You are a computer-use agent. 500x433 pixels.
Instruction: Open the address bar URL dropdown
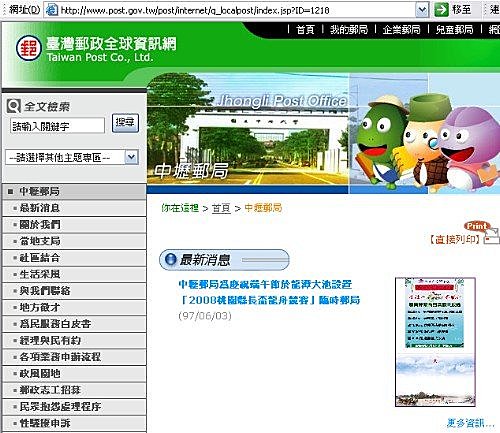pos(422,10)
